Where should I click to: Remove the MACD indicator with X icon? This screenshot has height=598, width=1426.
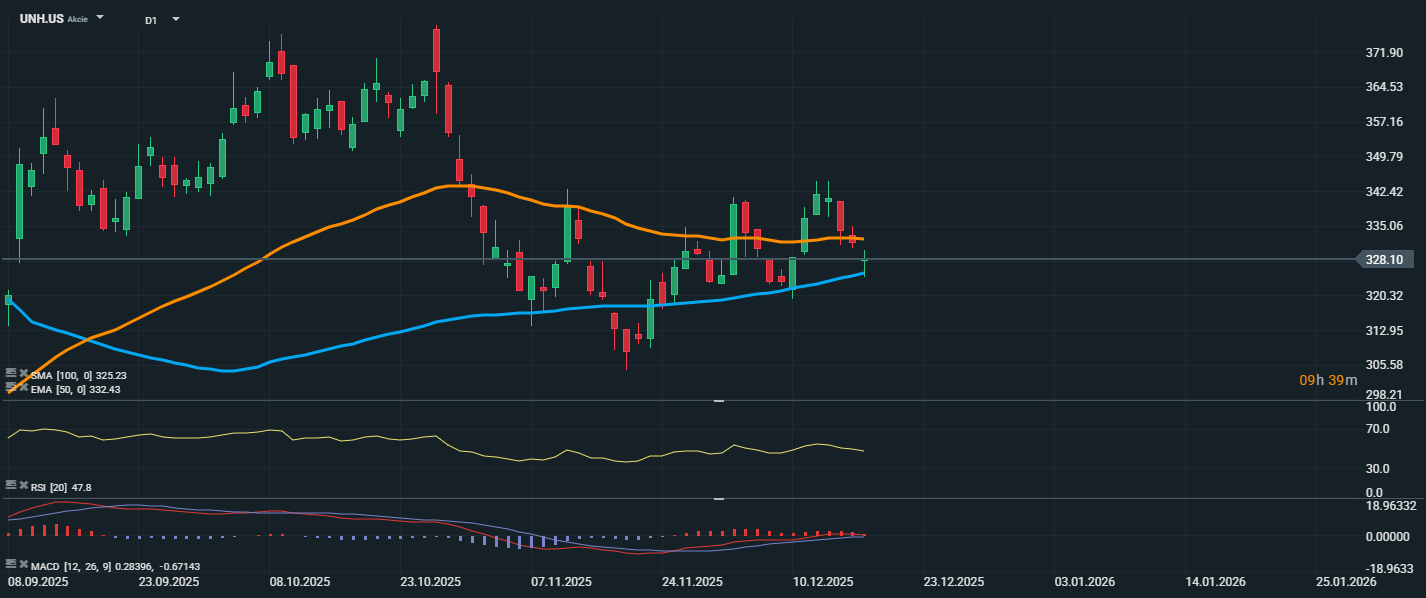(22, 563)
